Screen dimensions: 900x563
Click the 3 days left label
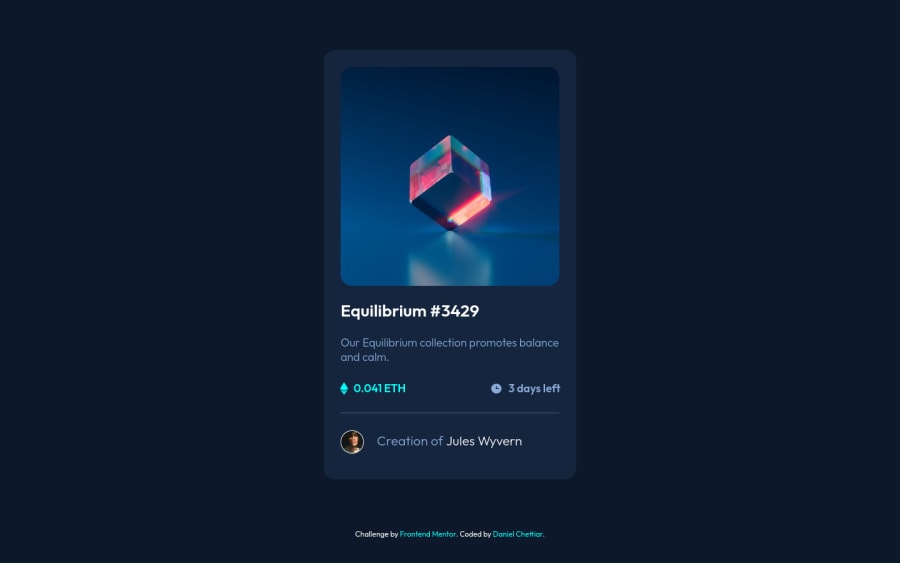click(534, 389)
